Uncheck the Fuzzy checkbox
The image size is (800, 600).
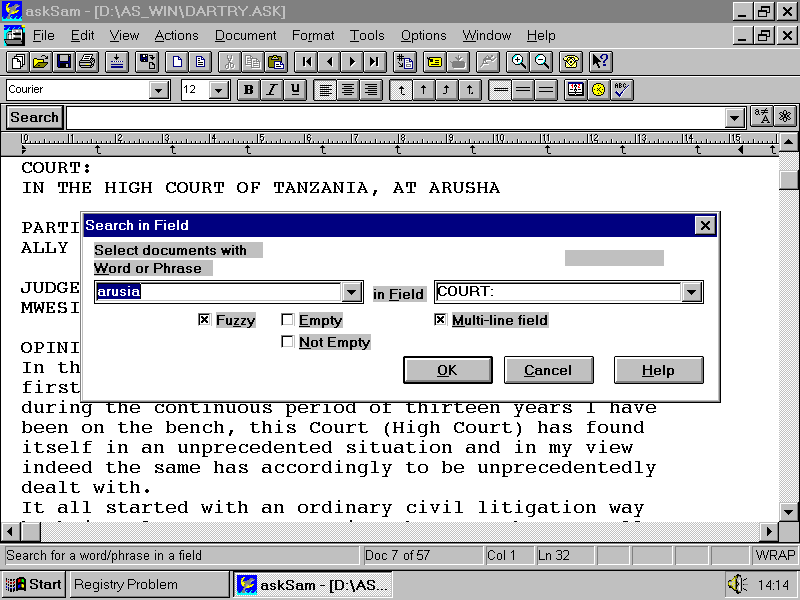coord(204,320)
